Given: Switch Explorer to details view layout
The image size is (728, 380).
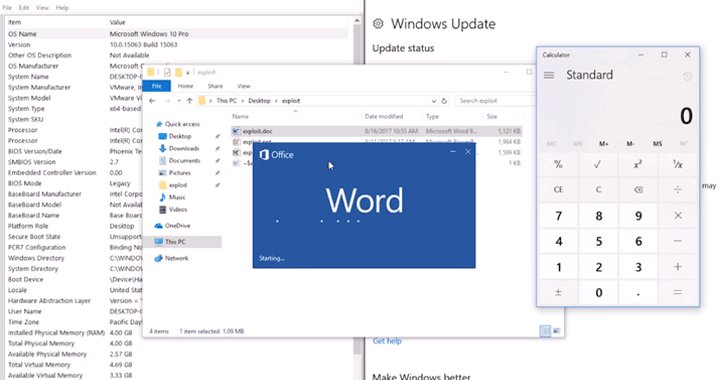Looking at the screenshot, I should click(x=546, y=331).
